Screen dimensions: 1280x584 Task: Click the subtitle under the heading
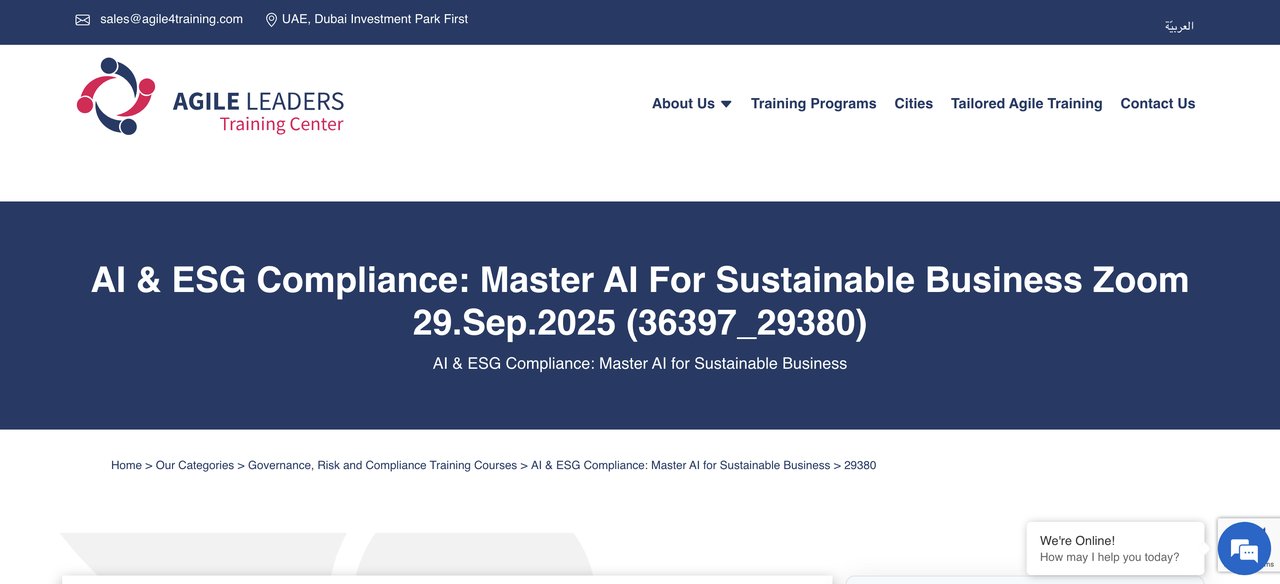640,363
